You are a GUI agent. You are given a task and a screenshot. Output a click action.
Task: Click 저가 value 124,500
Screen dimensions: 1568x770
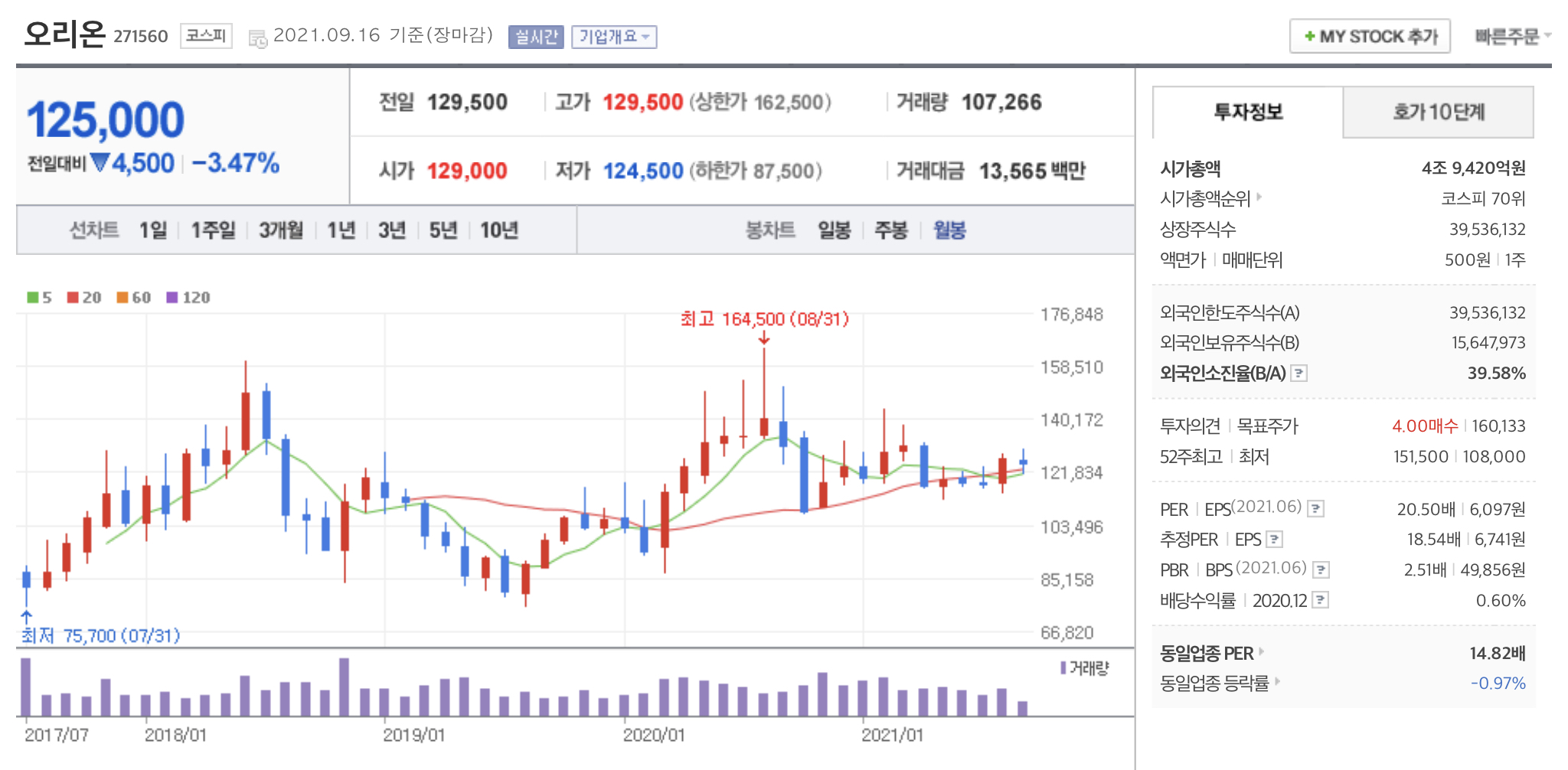[x=643, y=171]
